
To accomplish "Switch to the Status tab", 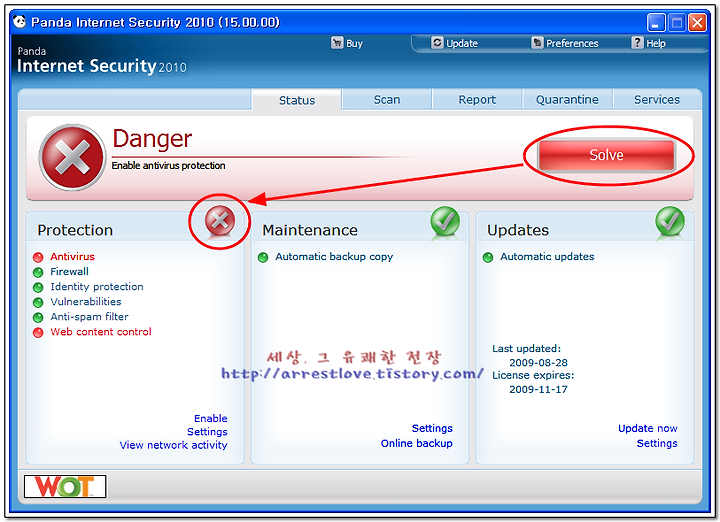I will click(297, 100).
